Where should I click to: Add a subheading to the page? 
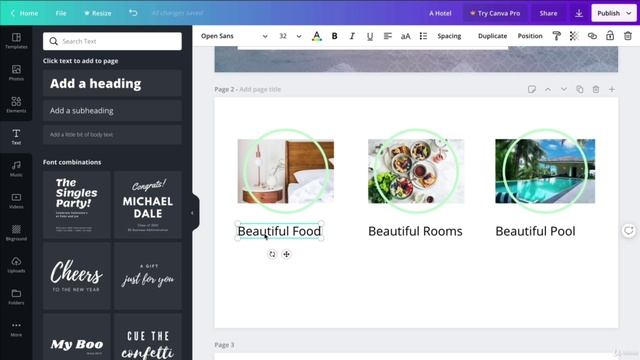coord(112,111)
